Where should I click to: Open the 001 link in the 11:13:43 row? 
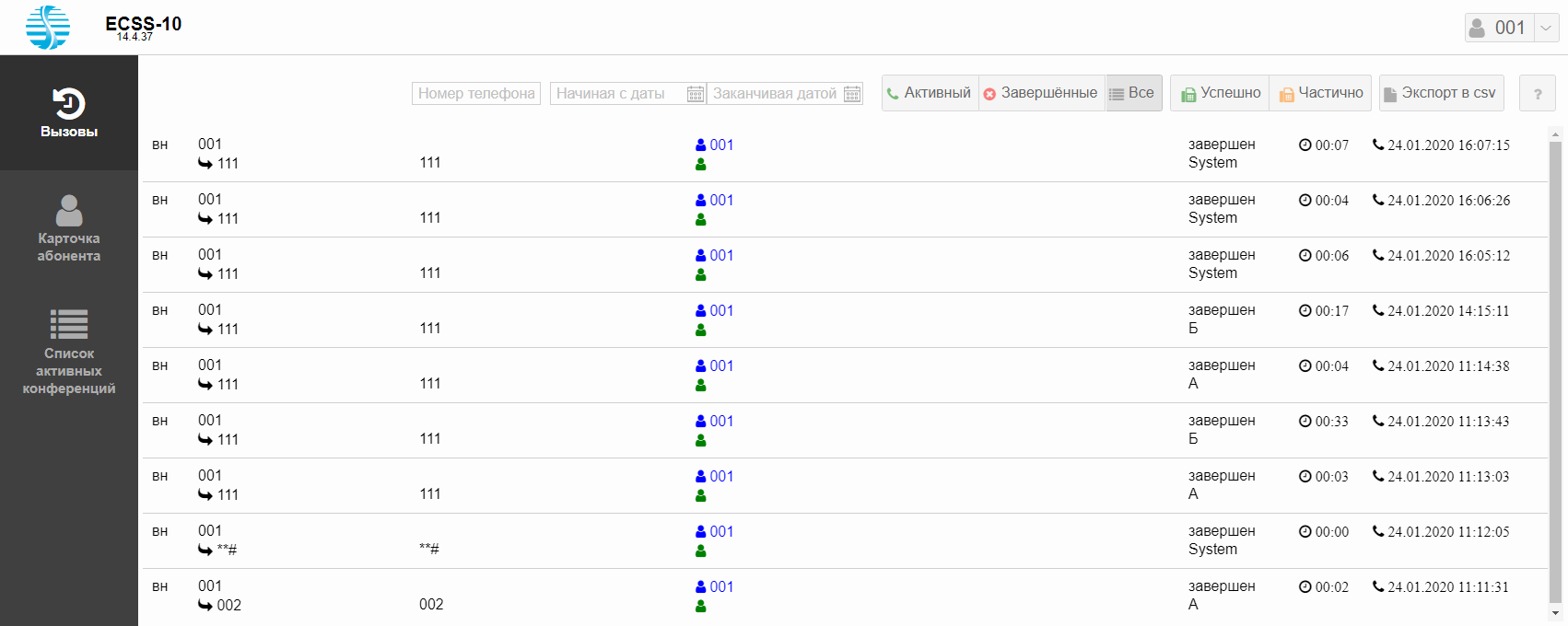(721, 421)
